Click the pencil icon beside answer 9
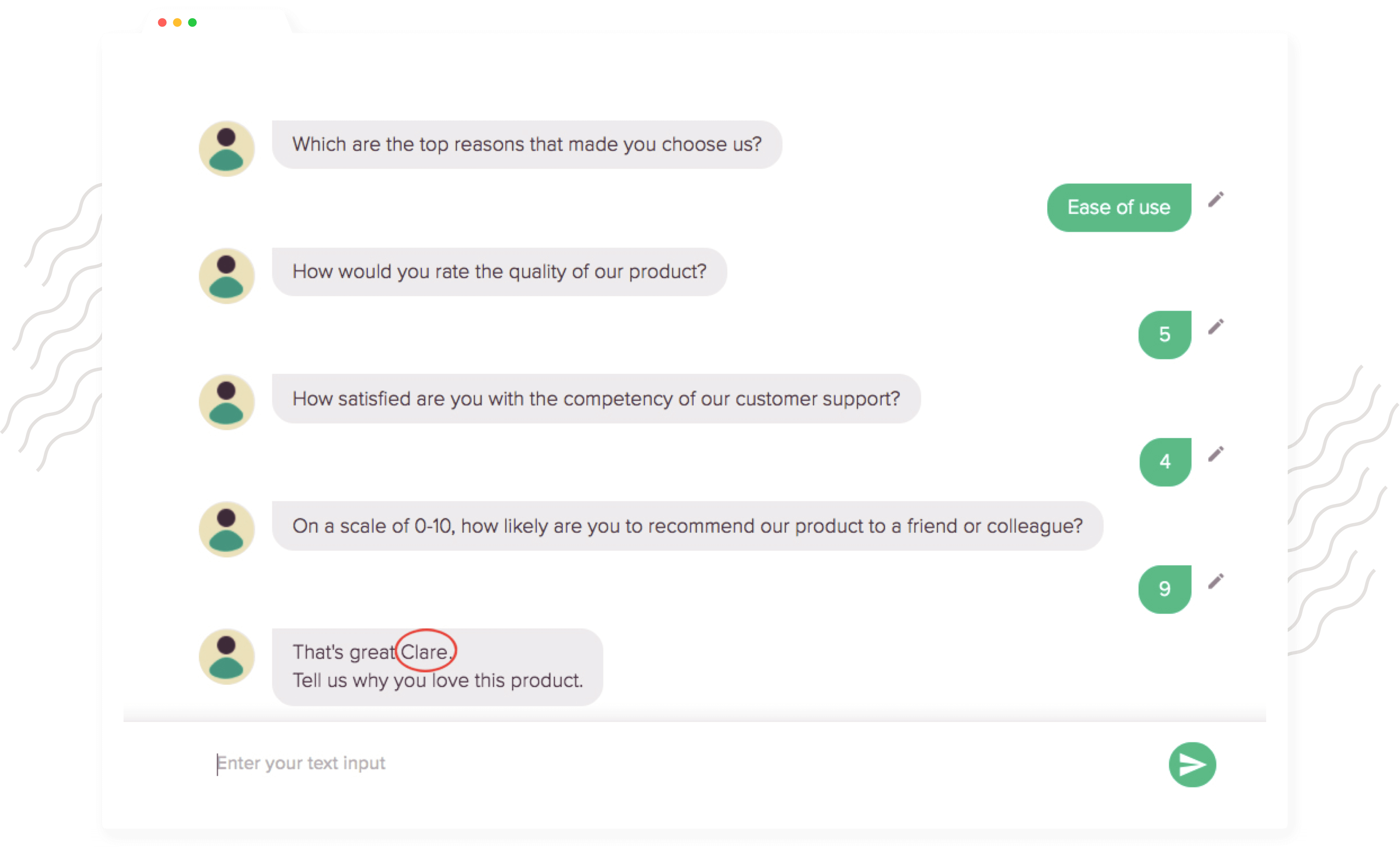The width and height of the screenshot is (1400, 852). [1216, 581]
